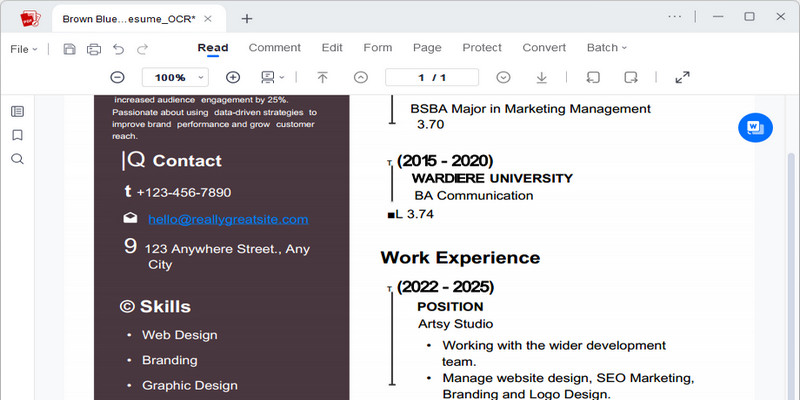
Task: Undo the last action
Action: [118, 49]
